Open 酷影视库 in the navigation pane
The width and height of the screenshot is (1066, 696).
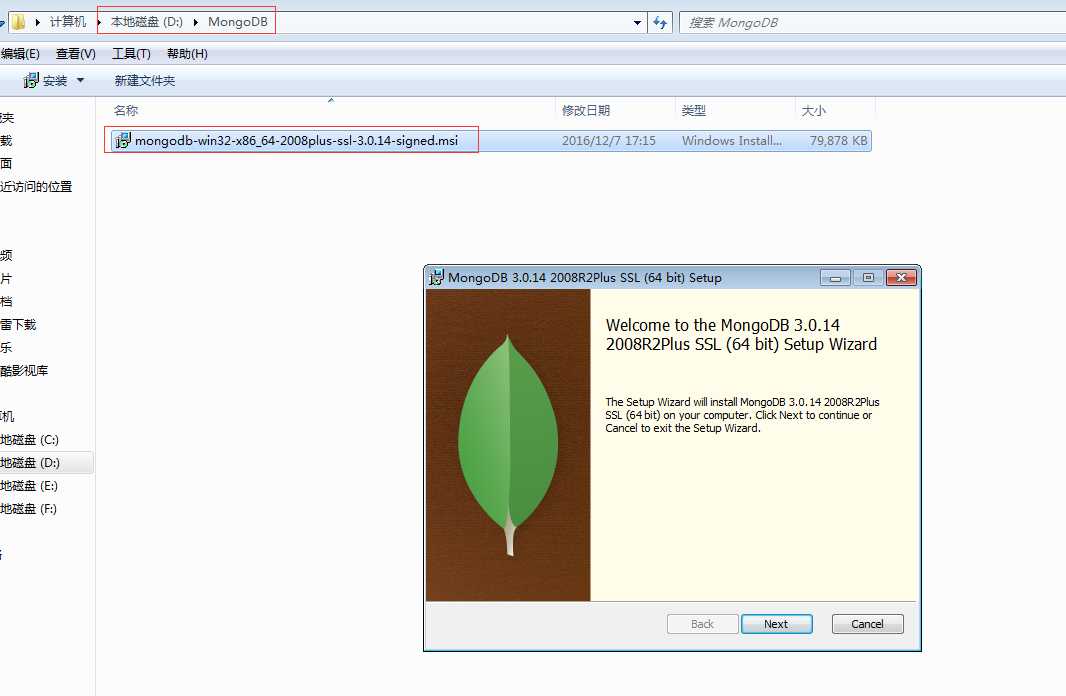(24, 370)
